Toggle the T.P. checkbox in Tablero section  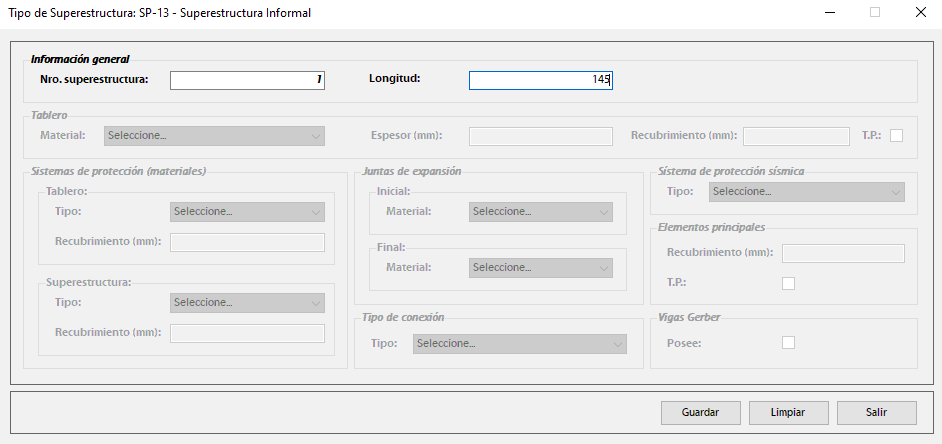896,136
